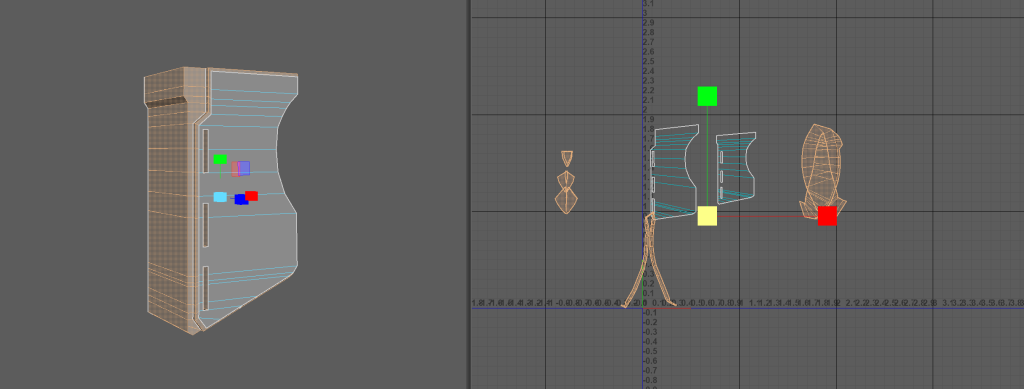Viewport: 1024px width, 389px height.
Task: Click the small red handle on 3D model
Action: point(251,196)
